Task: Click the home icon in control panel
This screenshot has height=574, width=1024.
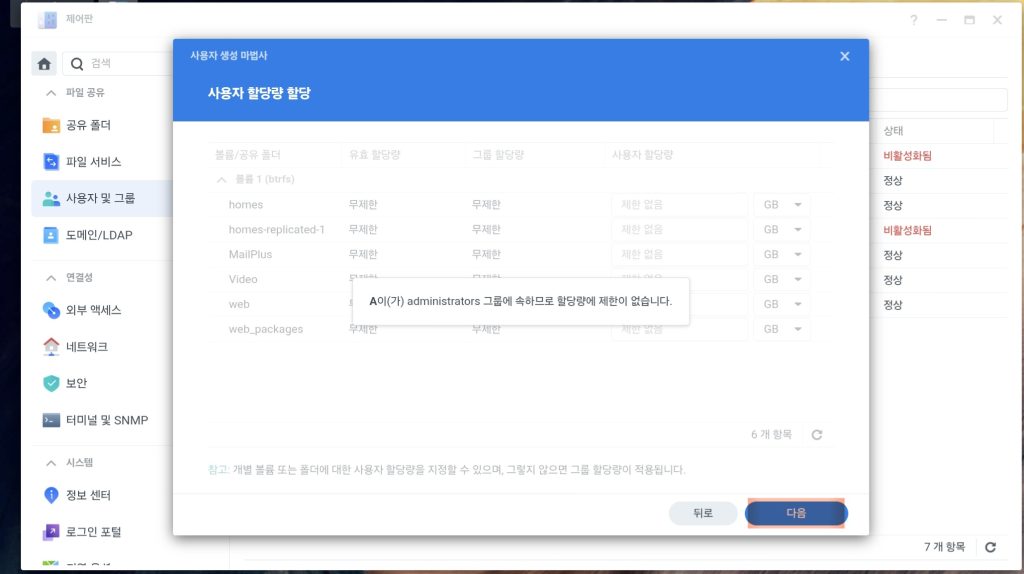Action: (44, 64)
